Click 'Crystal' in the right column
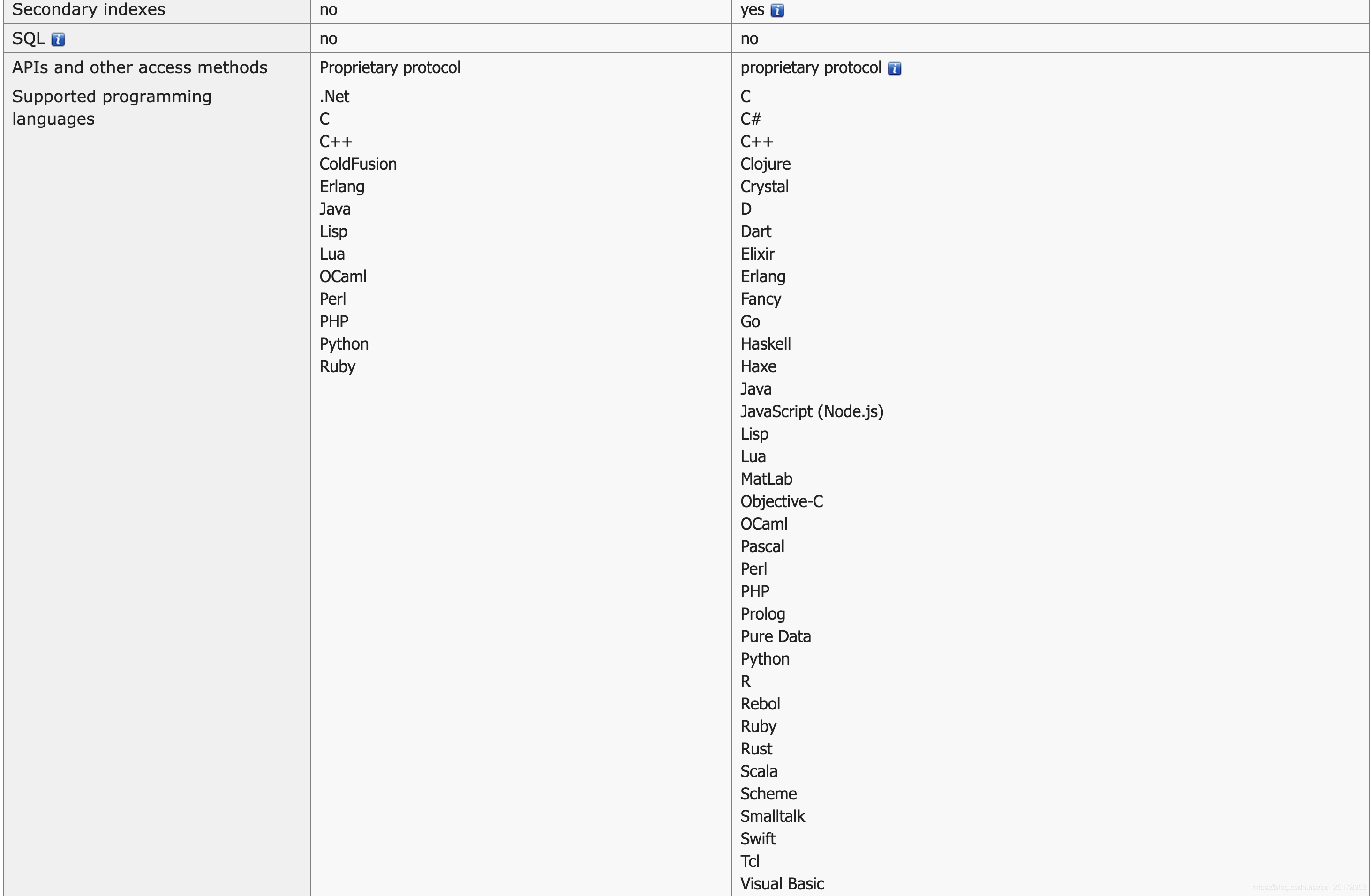1371x896 pixels. 765,187
